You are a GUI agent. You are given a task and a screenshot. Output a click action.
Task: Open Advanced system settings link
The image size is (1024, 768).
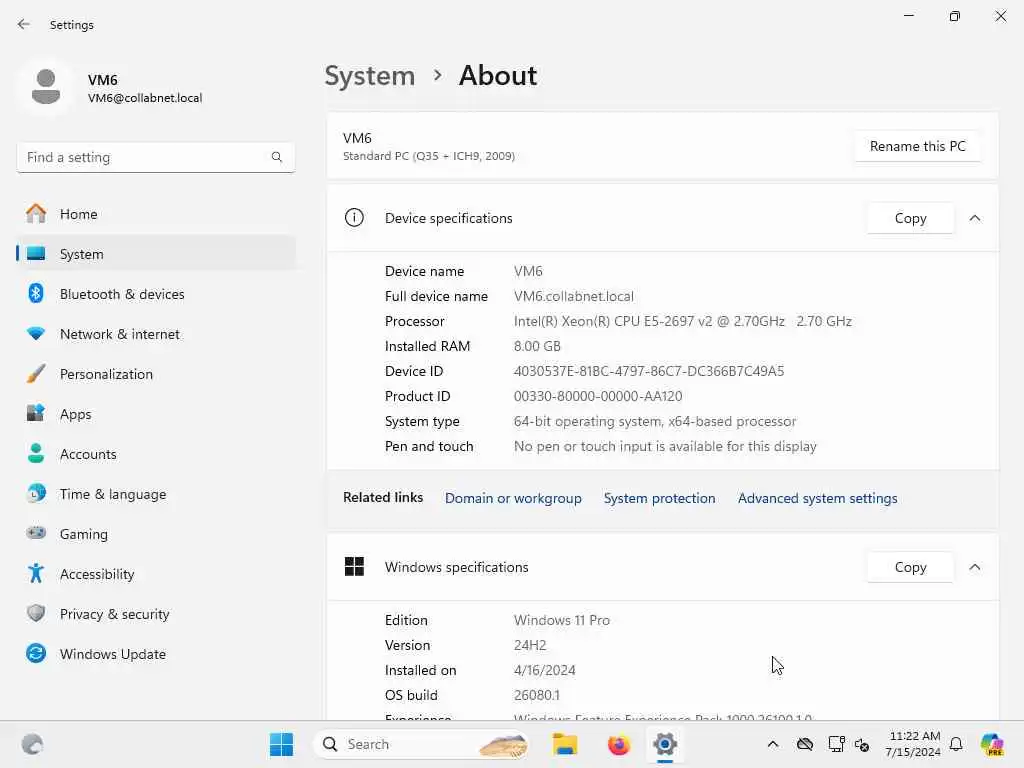pos(817,498)
